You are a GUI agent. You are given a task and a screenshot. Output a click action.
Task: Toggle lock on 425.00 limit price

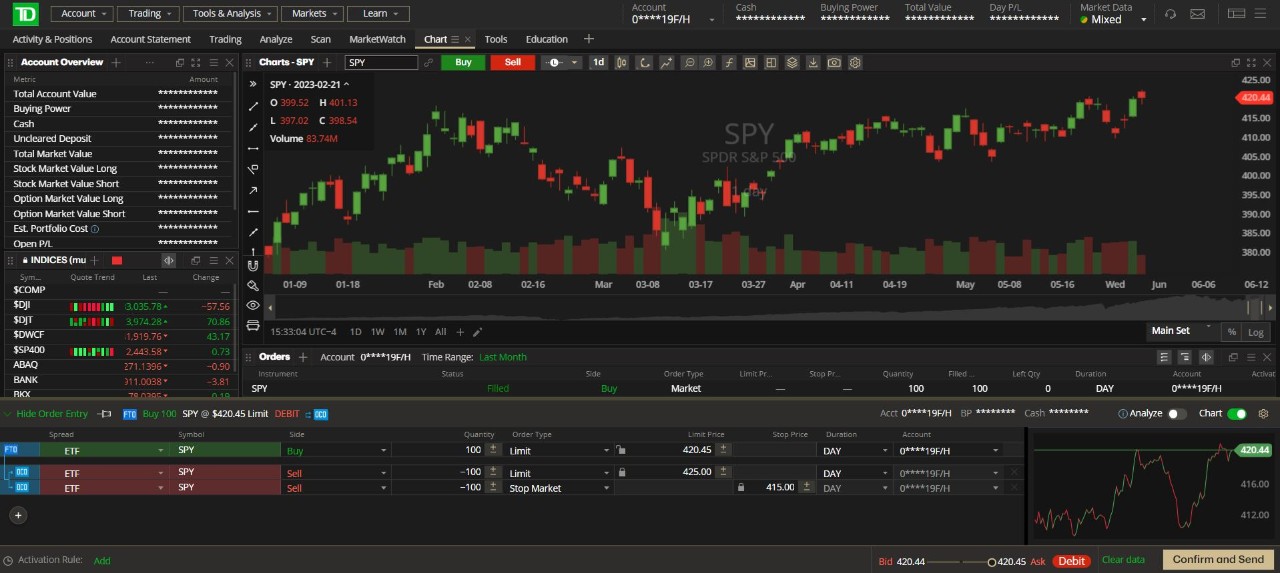pyautogui.click(x=621, y=472)
